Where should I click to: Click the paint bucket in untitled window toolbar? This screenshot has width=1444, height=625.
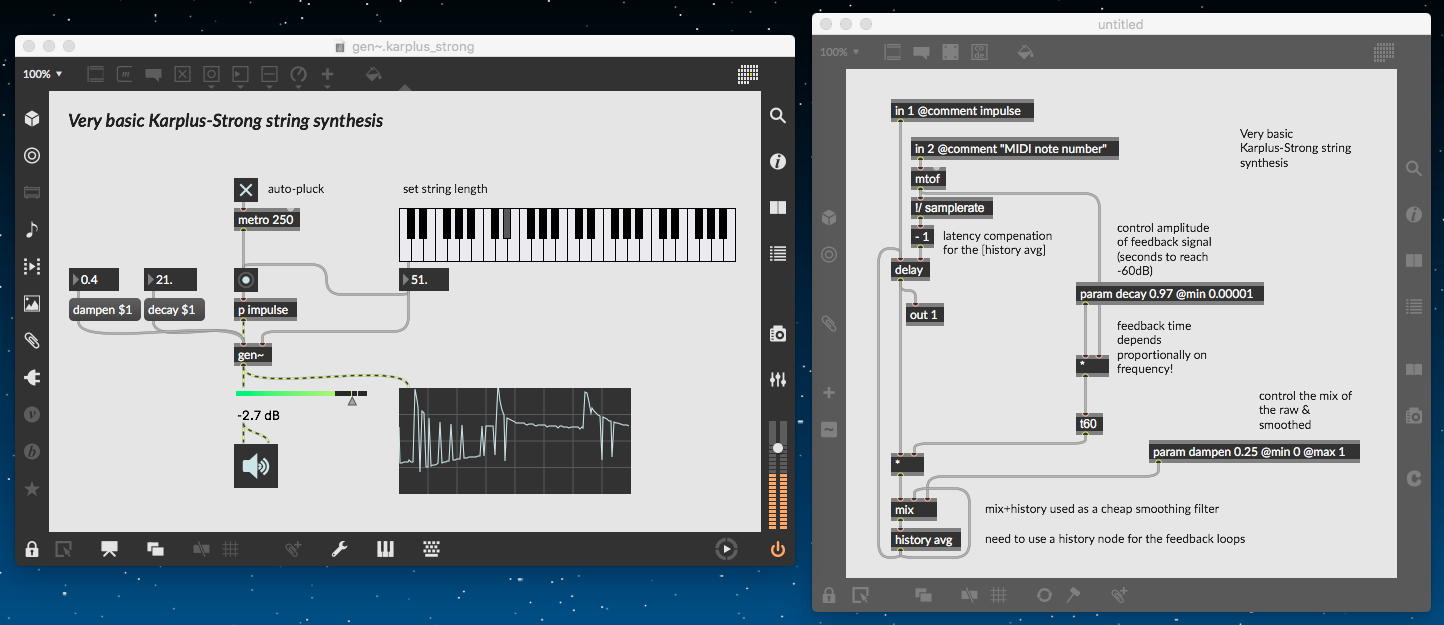1025,52
